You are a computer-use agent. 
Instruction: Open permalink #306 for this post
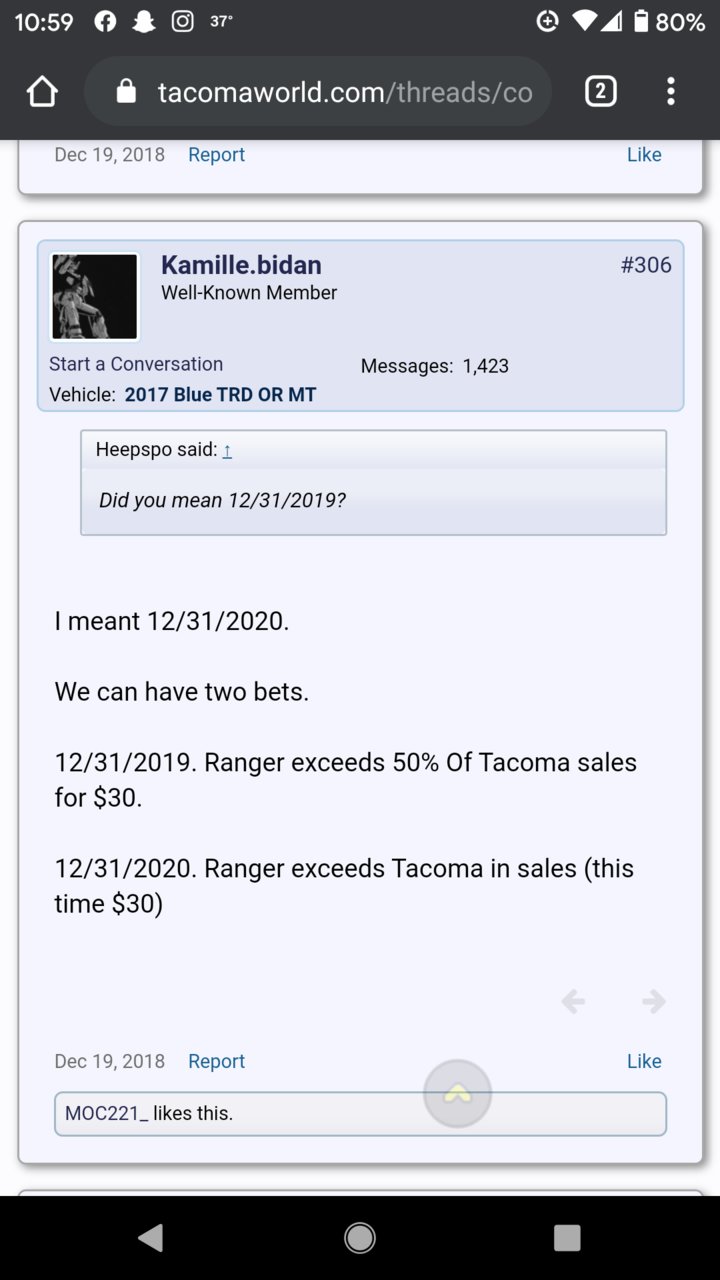point(646,265)
